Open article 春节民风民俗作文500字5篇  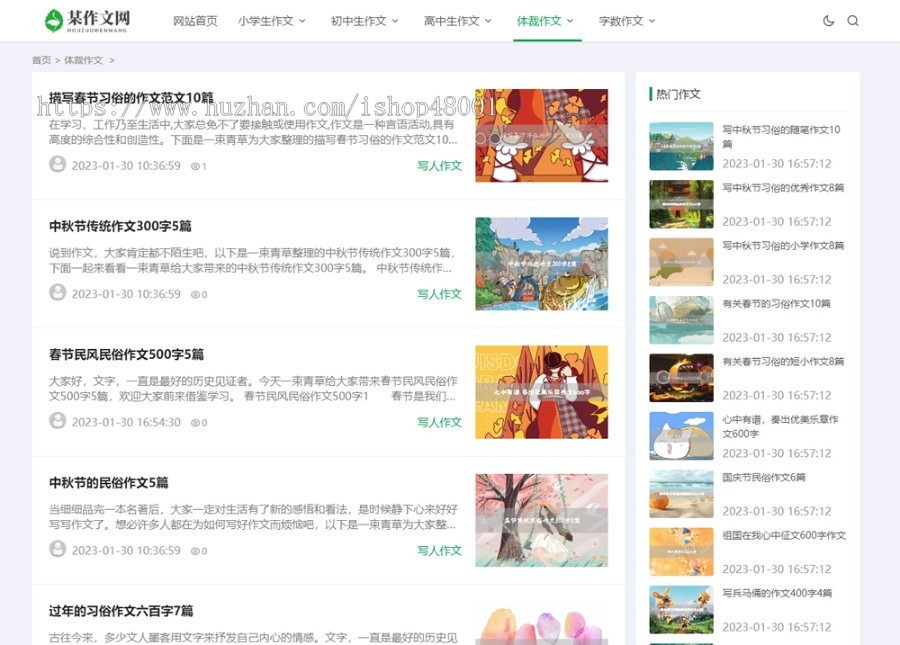click(x=126, y=354)
